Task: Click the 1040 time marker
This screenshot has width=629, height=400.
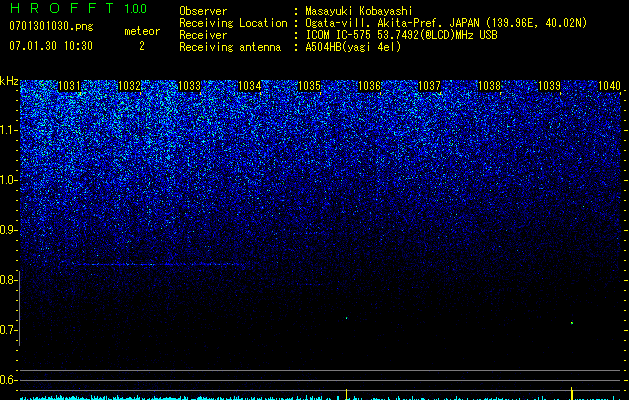Action: click(609, 86)
